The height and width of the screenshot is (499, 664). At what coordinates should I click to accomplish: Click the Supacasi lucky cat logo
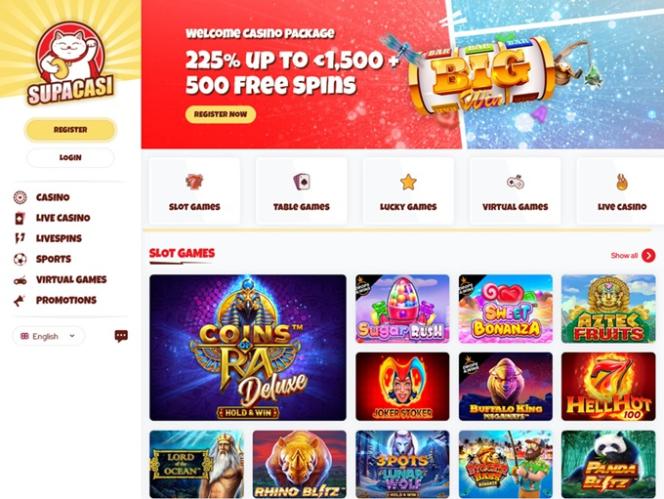(70, 63)
